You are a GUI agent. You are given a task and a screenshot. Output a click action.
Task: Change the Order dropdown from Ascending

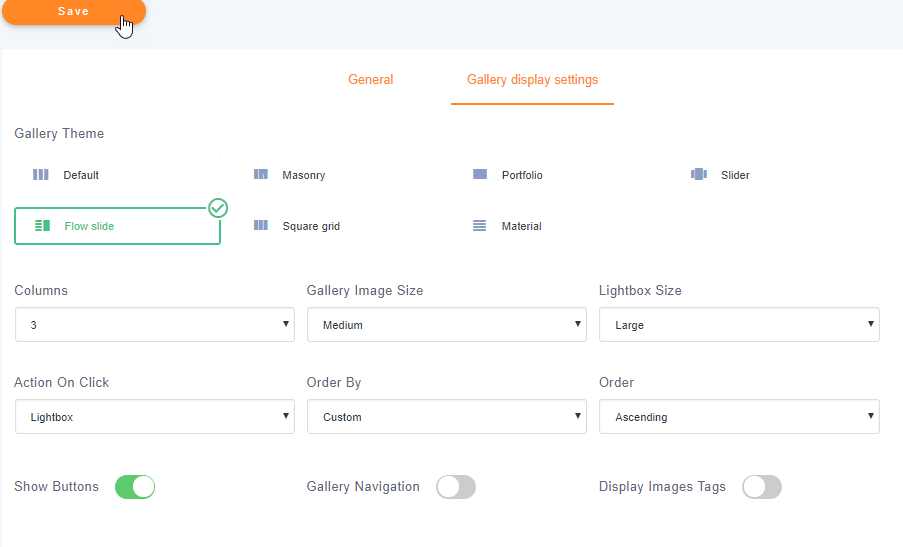coord(739,417)
